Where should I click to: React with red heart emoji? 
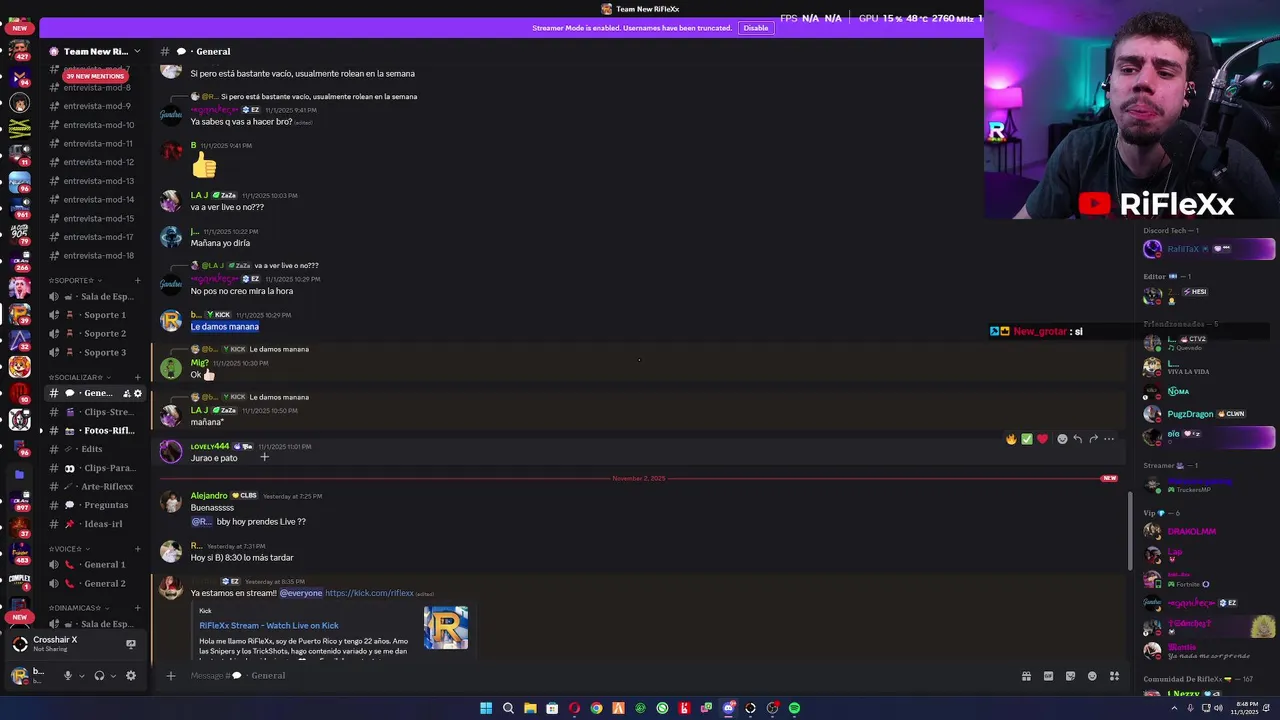[x=1043, y=439]
